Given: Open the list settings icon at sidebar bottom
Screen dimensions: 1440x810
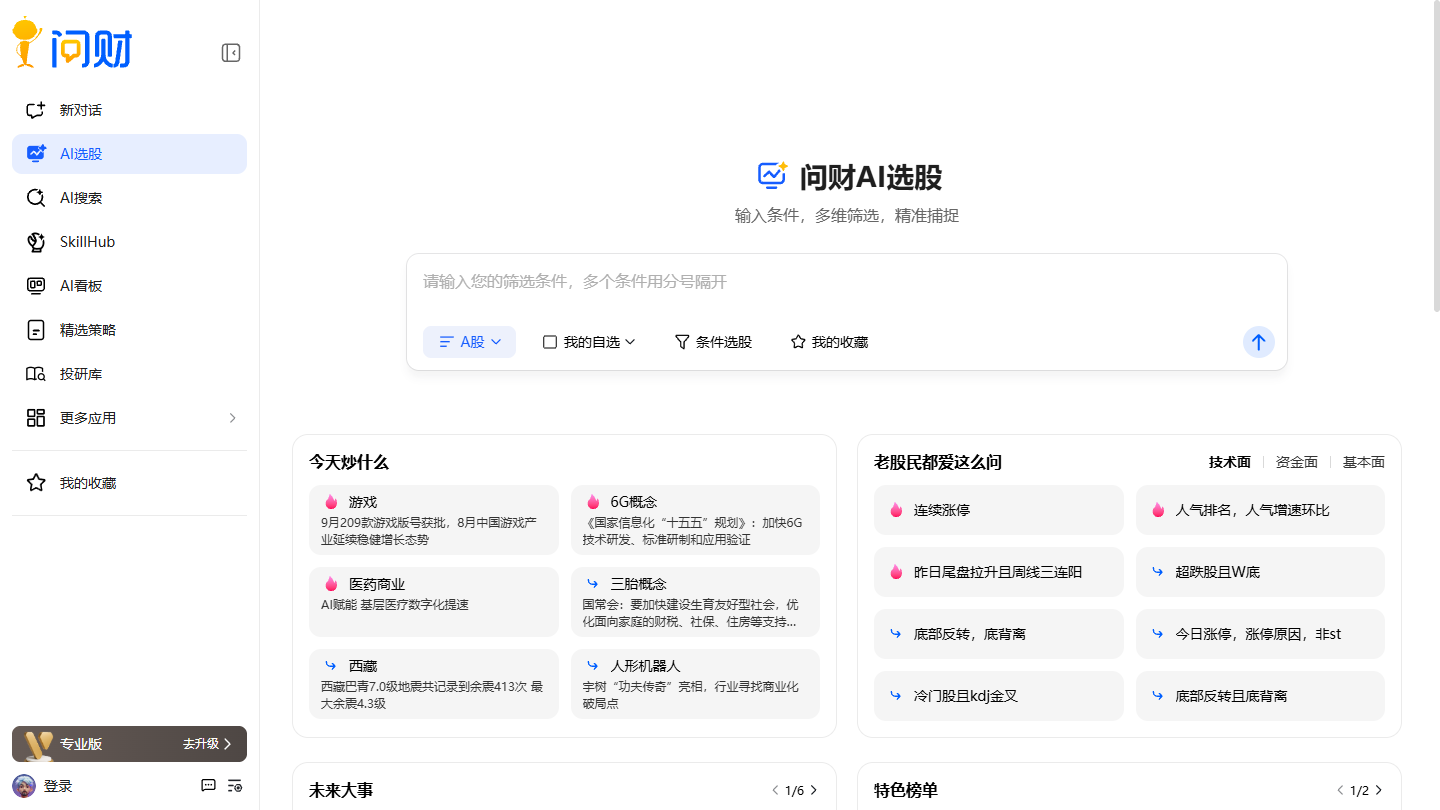Looking at the screenshot, I should (235, 786).
